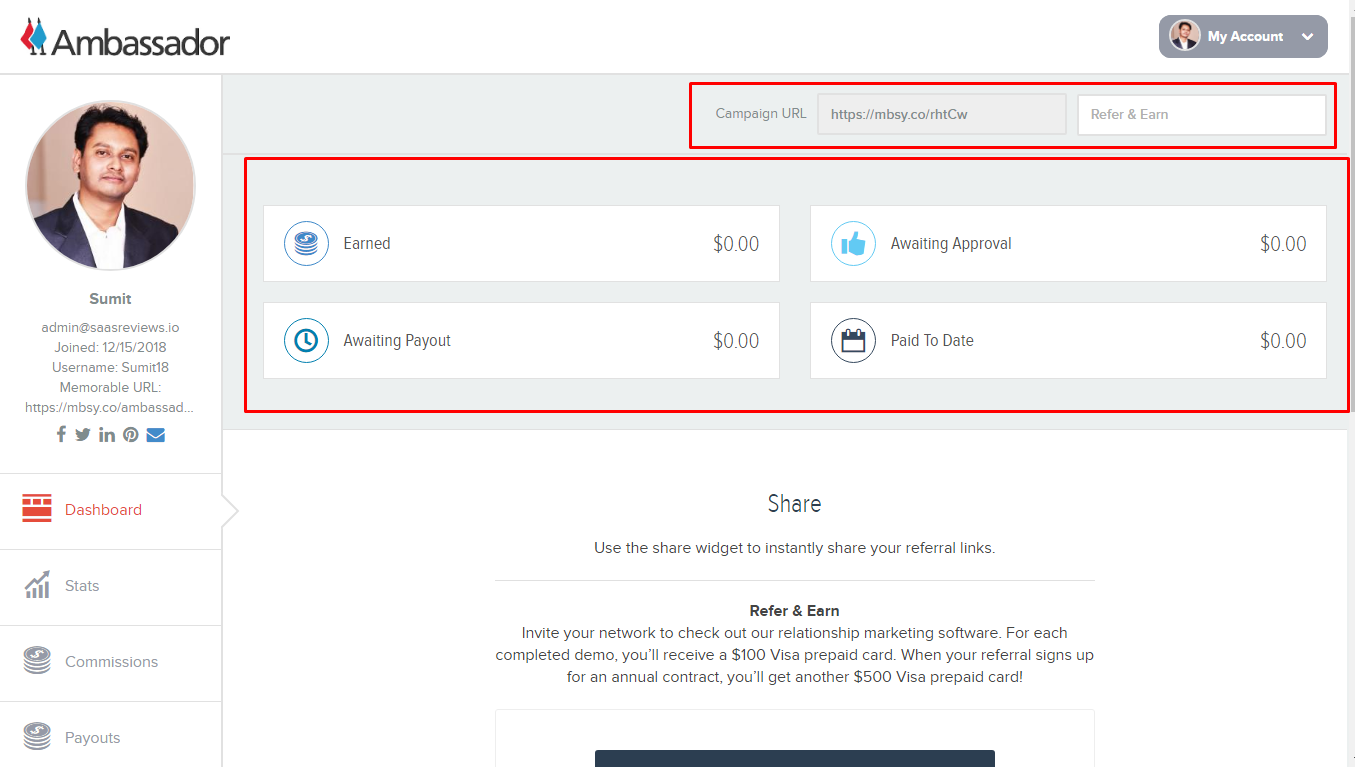This screenshot has width=1355, height=767.
Task: Click the Sumit name label
Action: click(110, 299)
